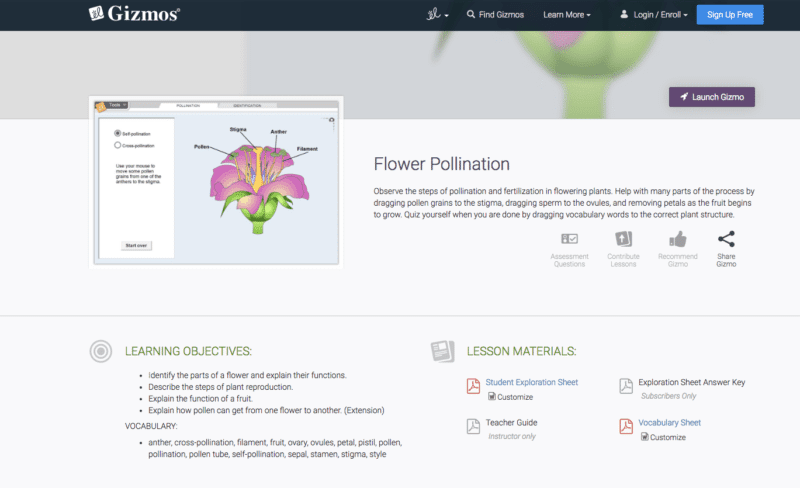Click the Lesson Materials newspaper icon

pyautogui.click(x=442, y=351)
